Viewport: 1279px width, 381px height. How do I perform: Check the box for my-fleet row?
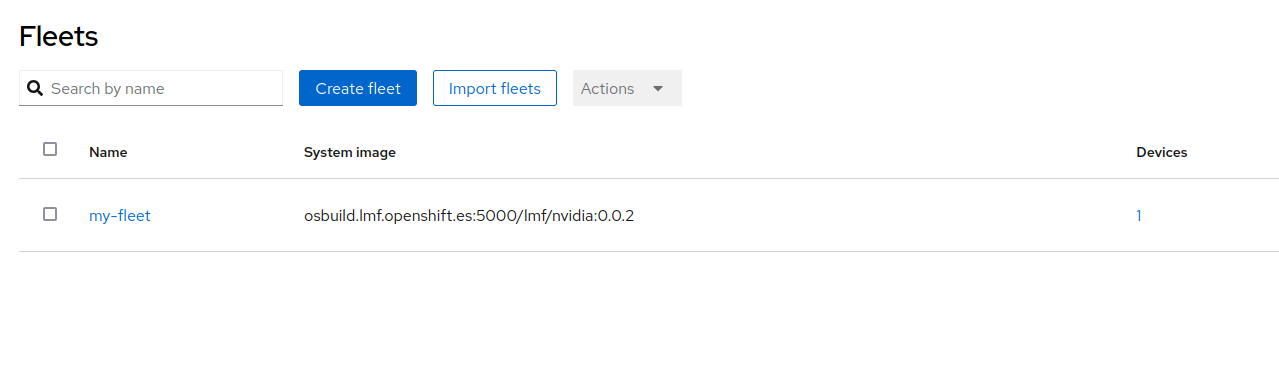click(50, 214)
